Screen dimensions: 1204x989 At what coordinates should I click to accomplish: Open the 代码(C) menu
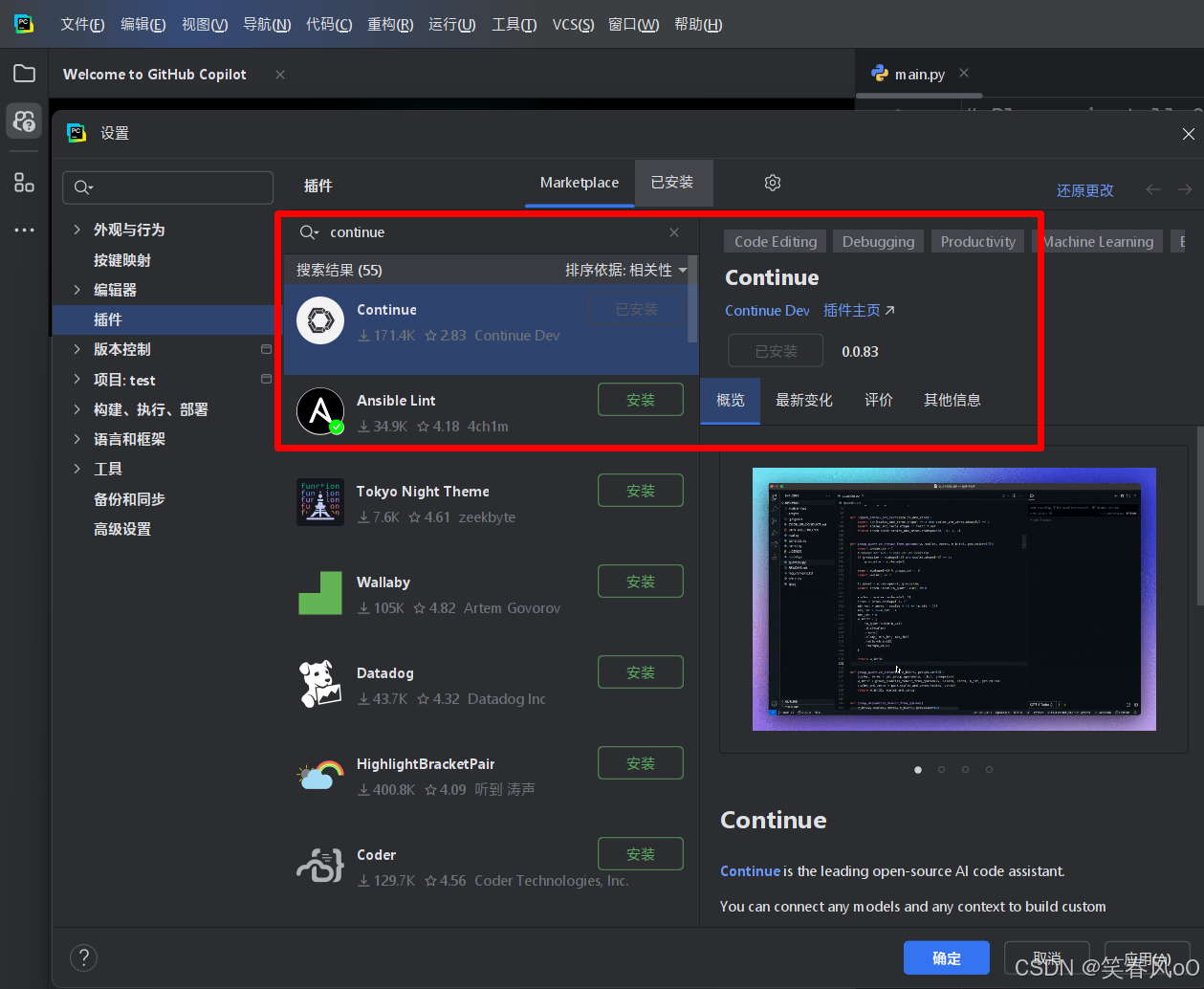[x=329, y=24]
